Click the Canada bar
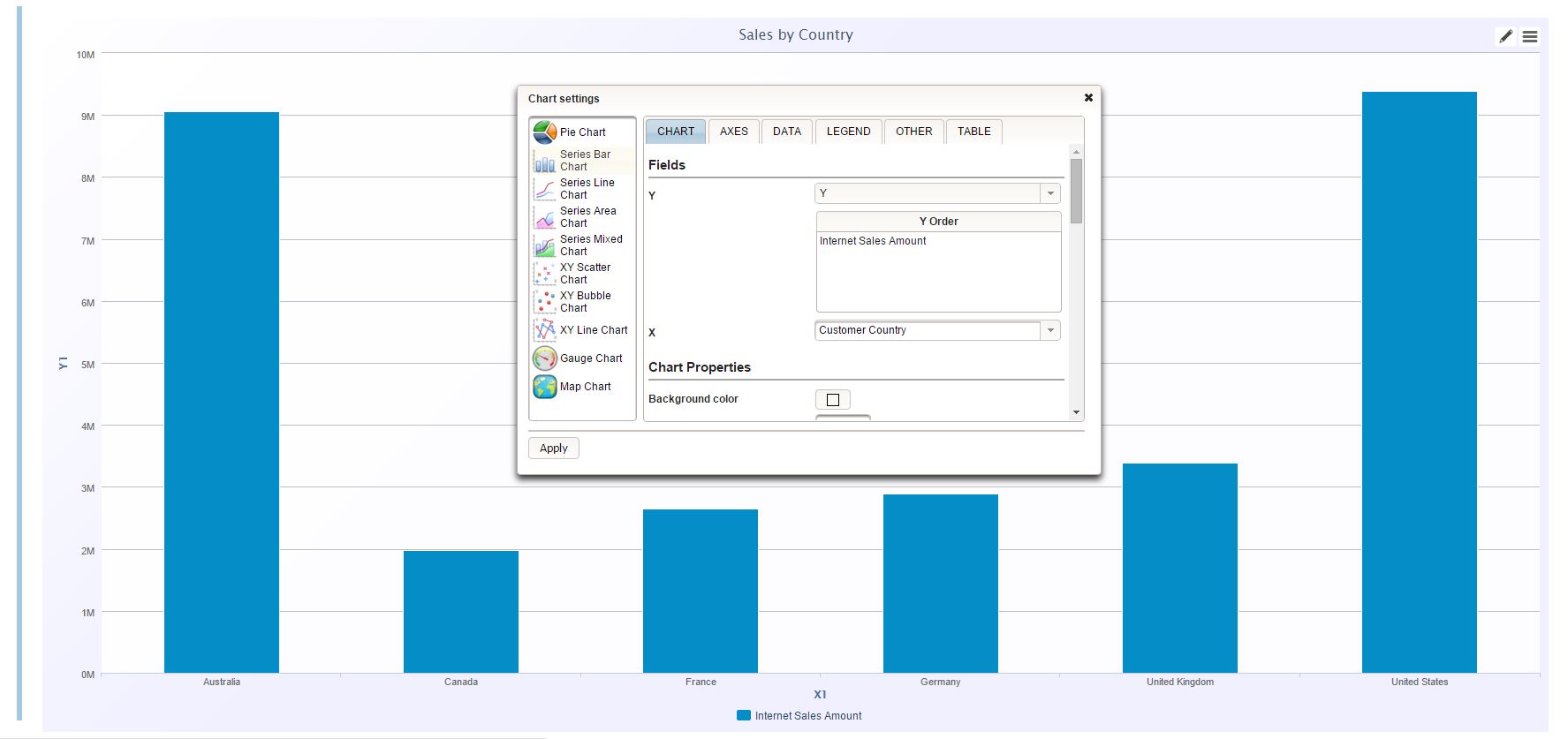The width and height of the screenshot is (1568, 739). click(x=461, y=612)
